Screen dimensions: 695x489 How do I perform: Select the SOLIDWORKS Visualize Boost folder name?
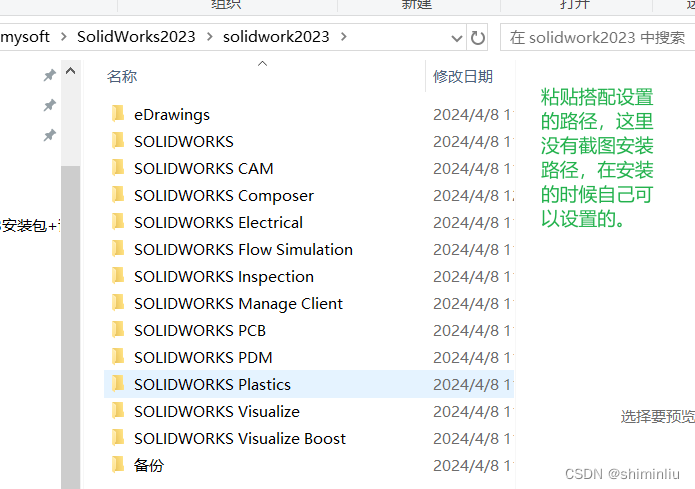tap(240, 438)
